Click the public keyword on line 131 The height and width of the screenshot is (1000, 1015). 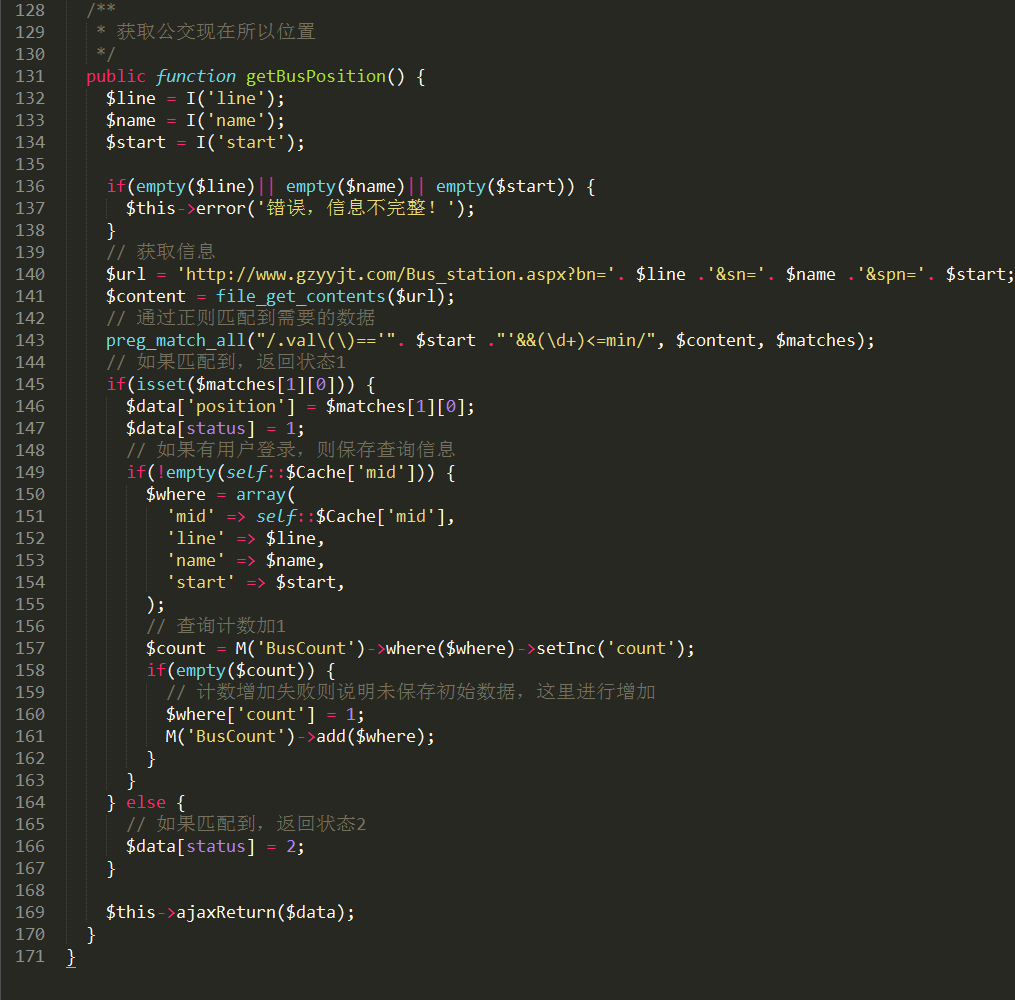click(x=115, y=76)
